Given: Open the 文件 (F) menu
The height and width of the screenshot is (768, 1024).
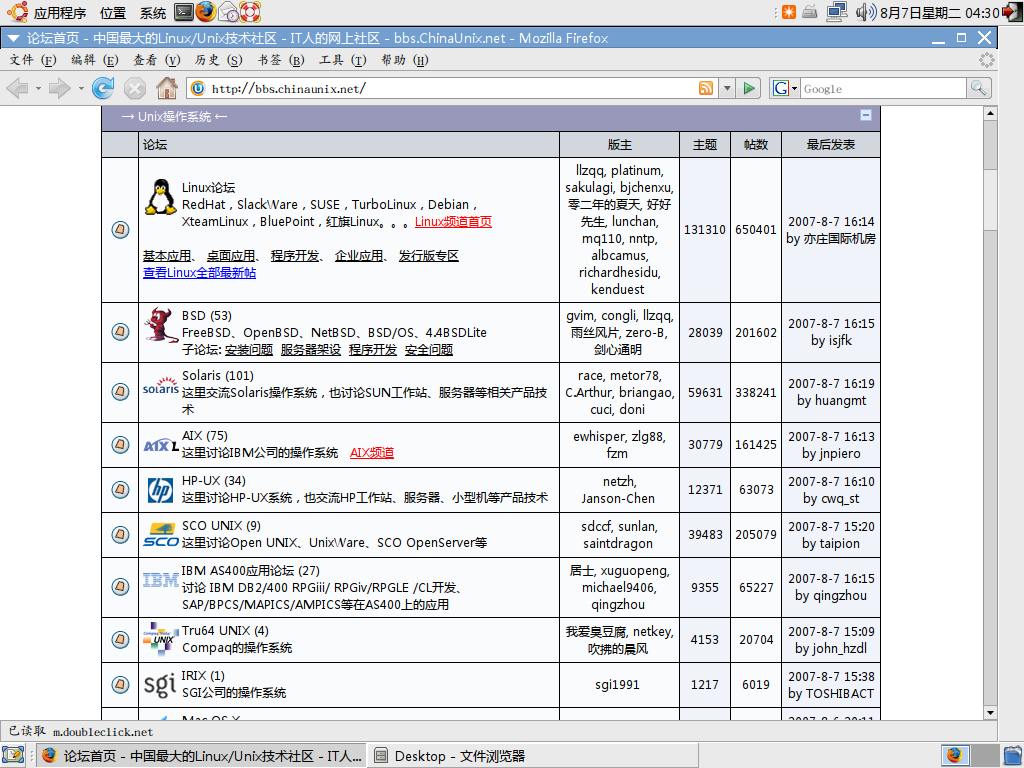Looking at the screenshot, I should click(x=33, y=60).
